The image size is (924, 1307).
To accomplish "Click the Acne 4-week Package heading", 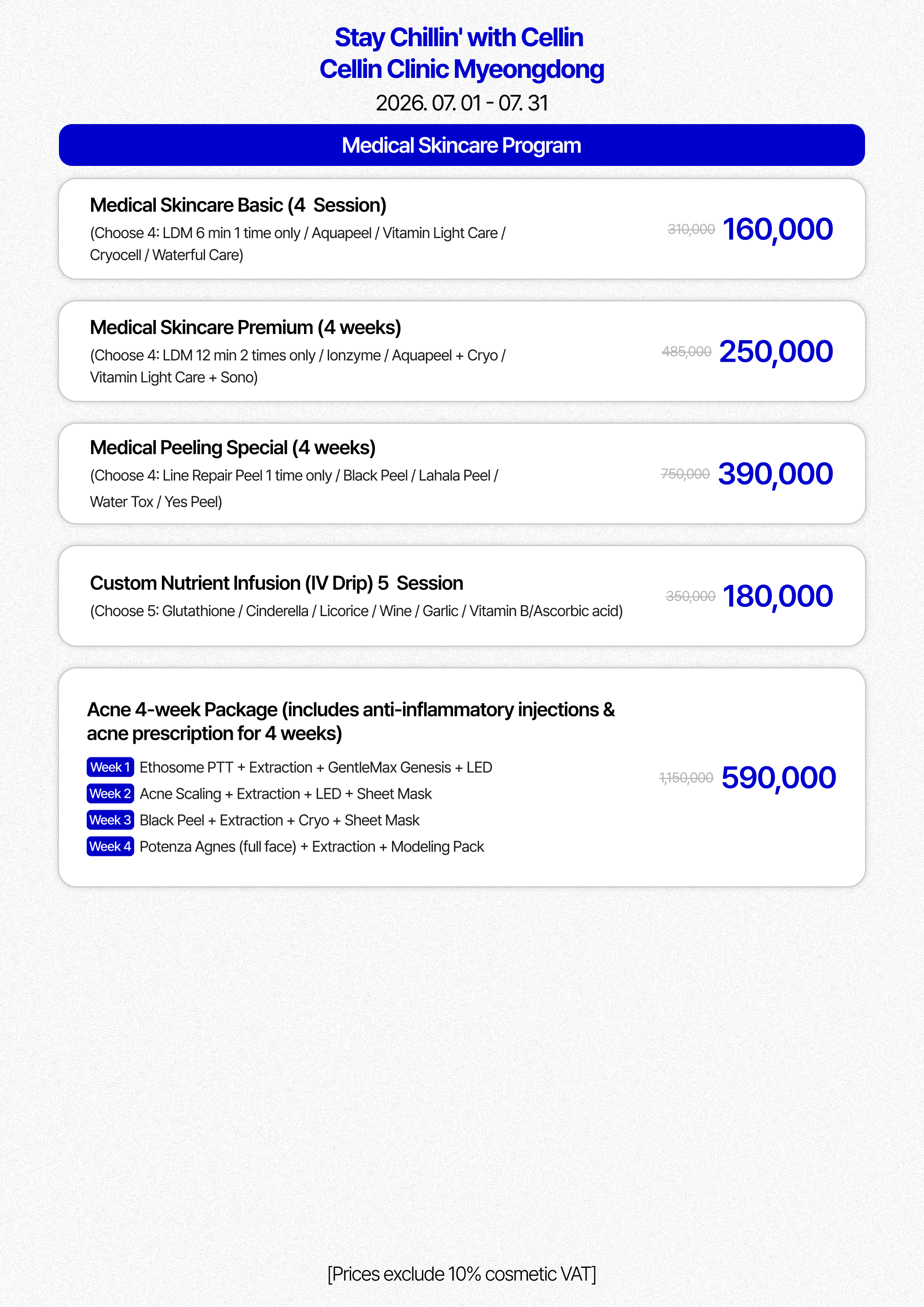I will pos(351,721).
